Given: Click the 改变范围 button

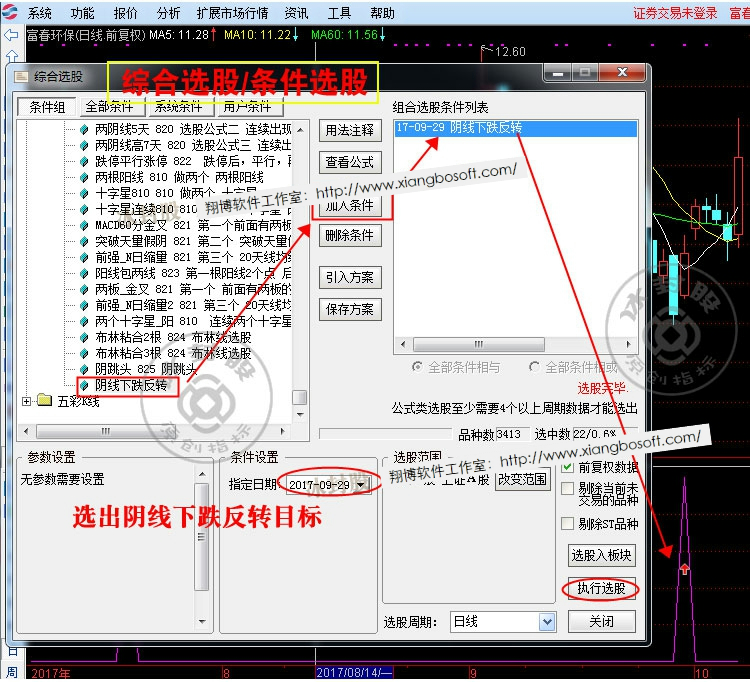Looking at the screenshot, I should click(x=523, y=479).
